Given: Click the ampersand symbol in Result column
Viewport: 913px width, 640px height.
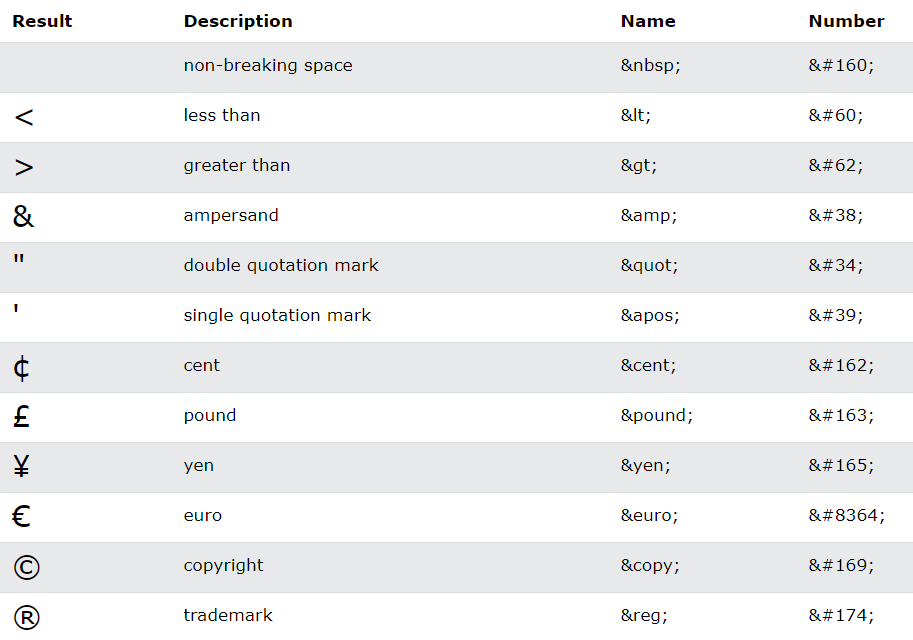Looking at the screenshot, I should 23,216.
